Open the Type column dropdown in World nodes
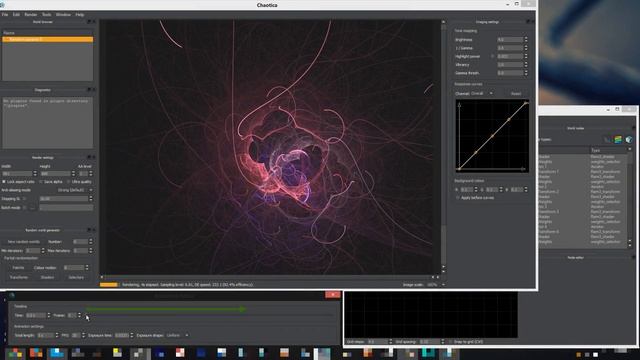Viewport: 640px width, 360px height. pyautogui.click(x=630, y=150)
